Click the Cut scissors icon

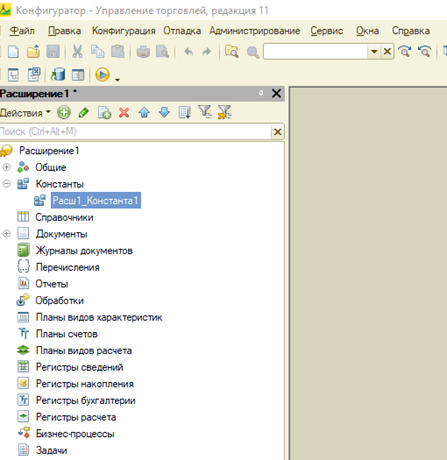click(77, 52)
